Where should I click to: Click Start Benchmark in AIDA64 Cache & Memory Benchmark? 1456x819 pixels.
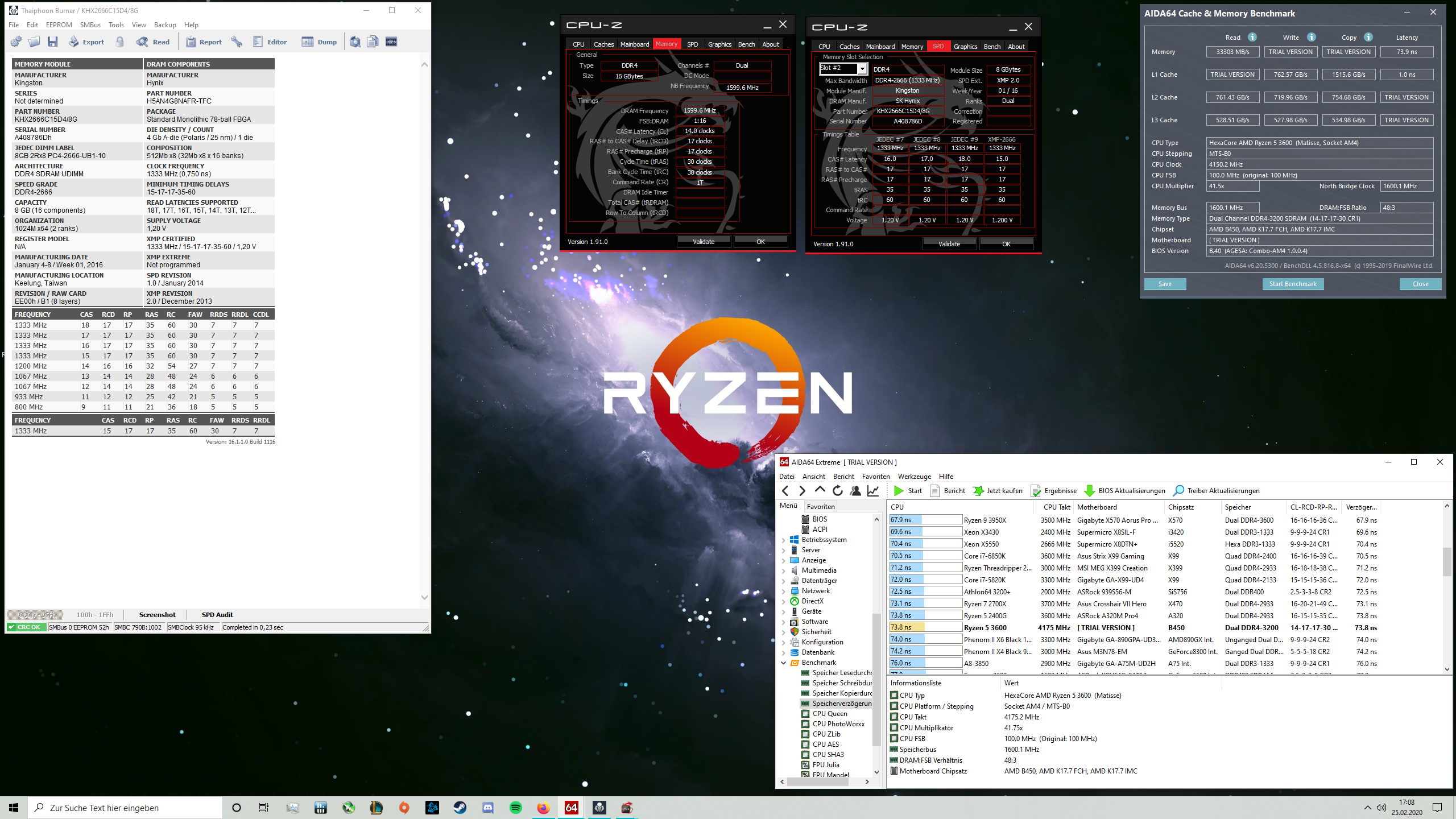pyautogui.click(x=1293, y=284)
